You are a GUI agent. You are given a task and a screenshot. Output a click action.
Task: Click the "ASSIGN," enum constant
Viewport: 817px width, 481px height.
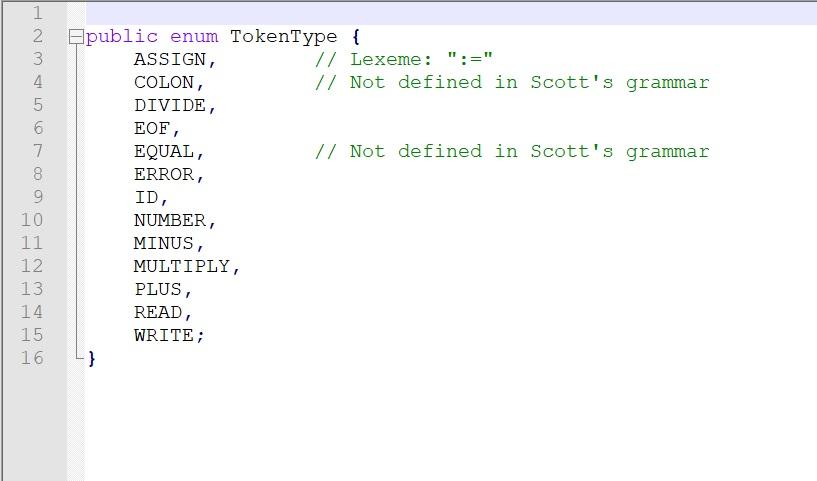click(x=175, y=60)
